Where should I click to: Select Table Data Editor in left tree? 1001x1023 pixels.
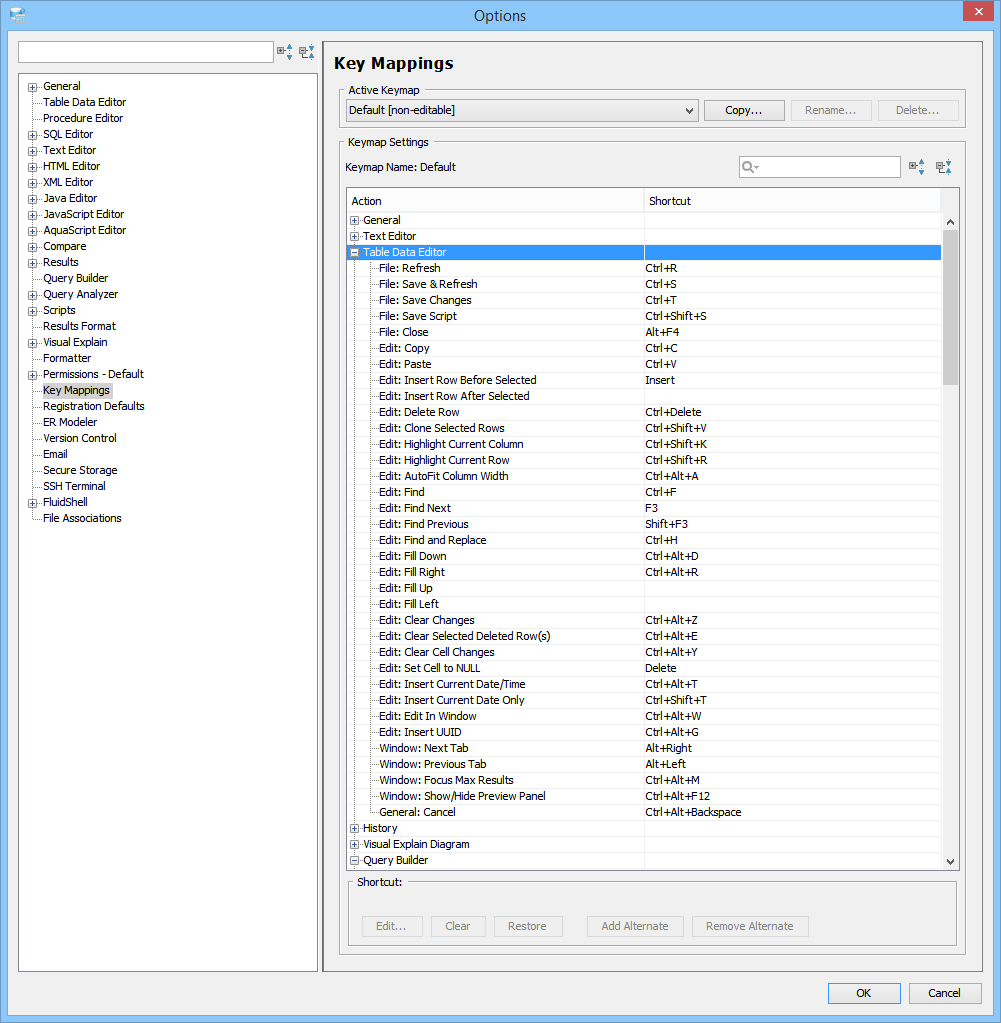[85, 102]
